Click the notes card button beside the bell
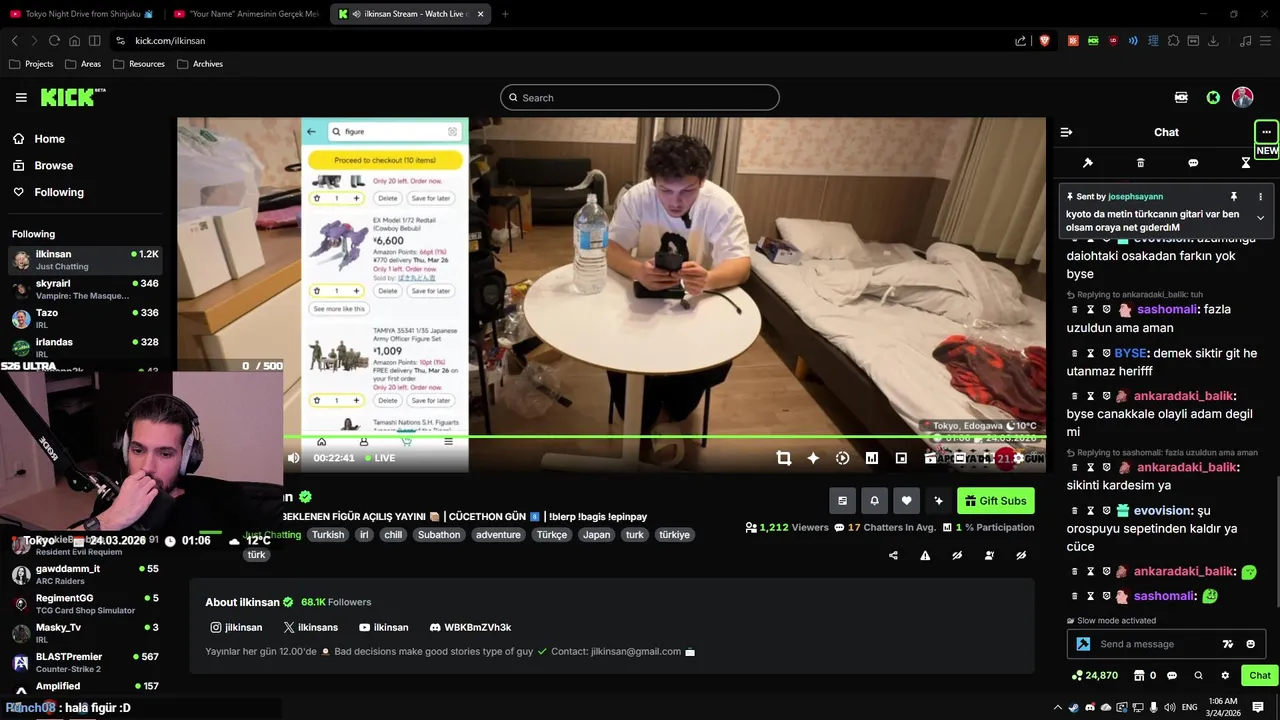1280x720 pixels. pos(842,501)
